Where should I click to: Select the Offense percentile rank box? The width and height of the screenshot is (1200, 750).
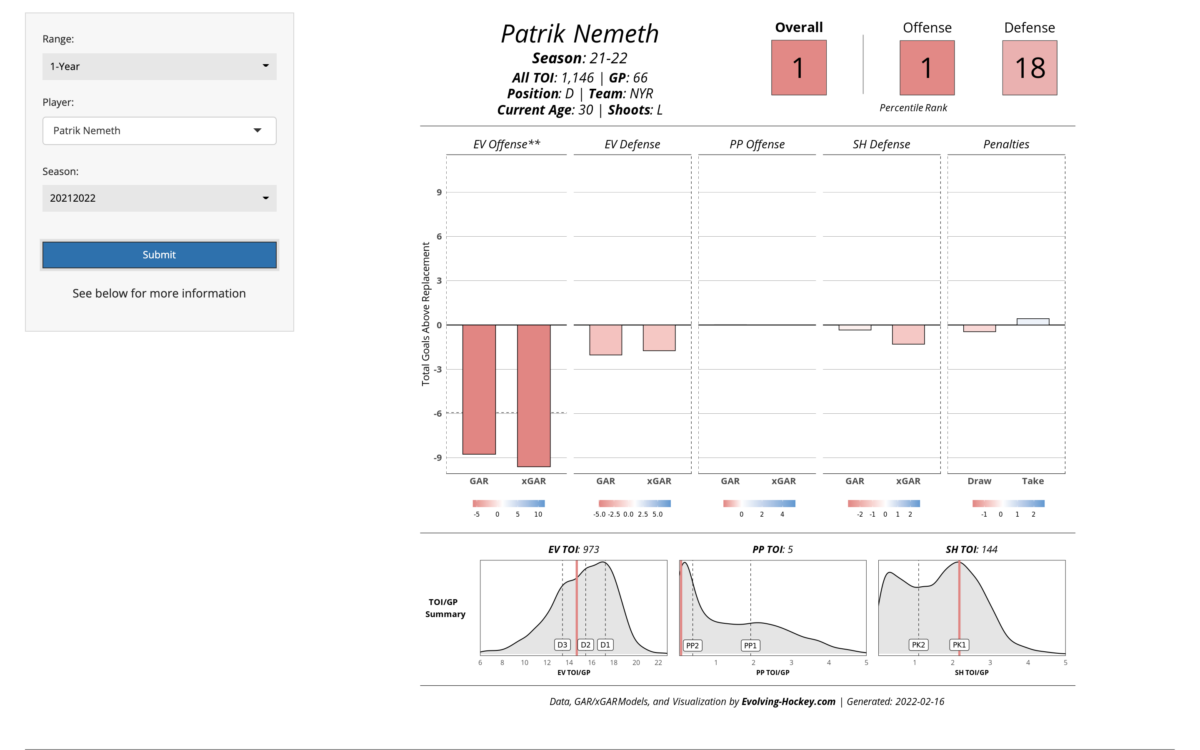[926, 68]
